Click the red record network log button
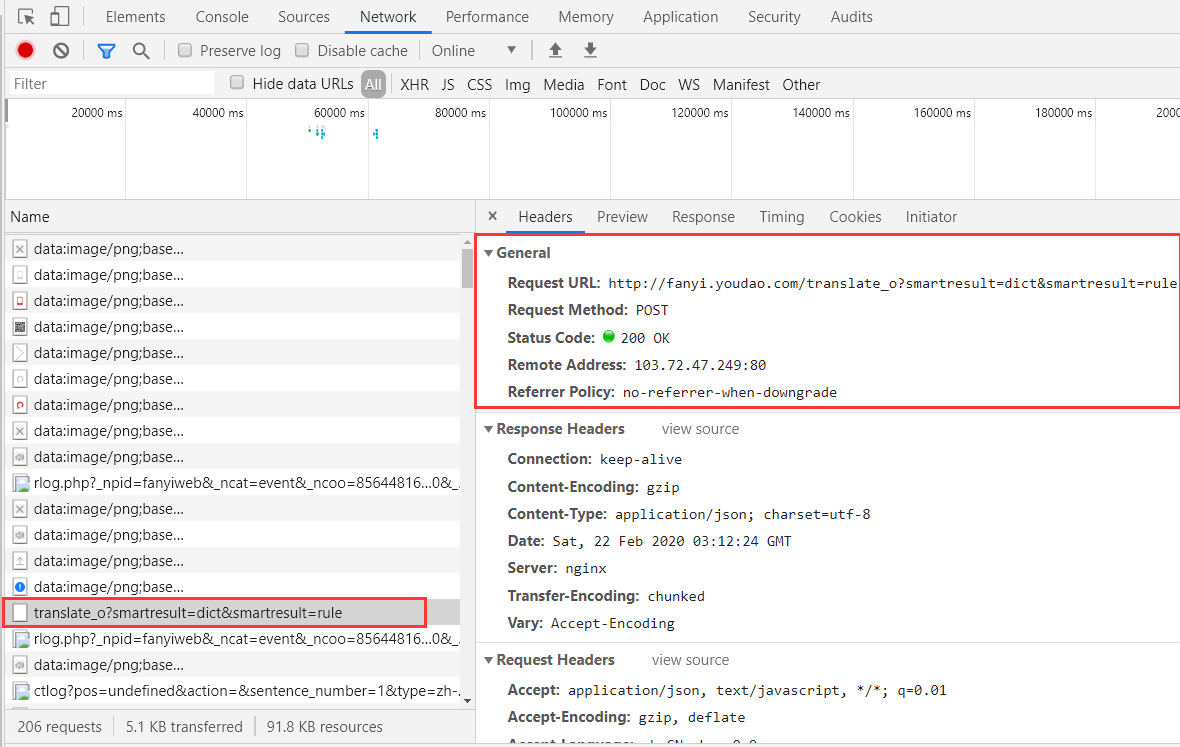Viewport: 1180px width, 747px height. (25, 50)
